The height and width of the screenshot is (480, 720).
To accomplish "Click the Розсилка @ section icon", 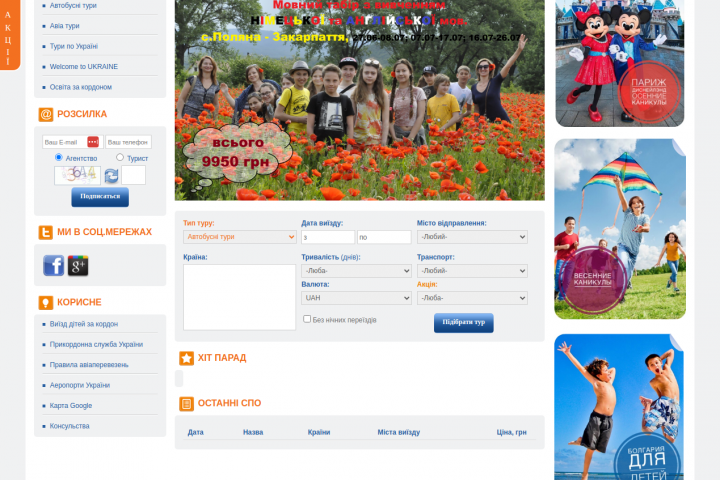I will 46,114.
